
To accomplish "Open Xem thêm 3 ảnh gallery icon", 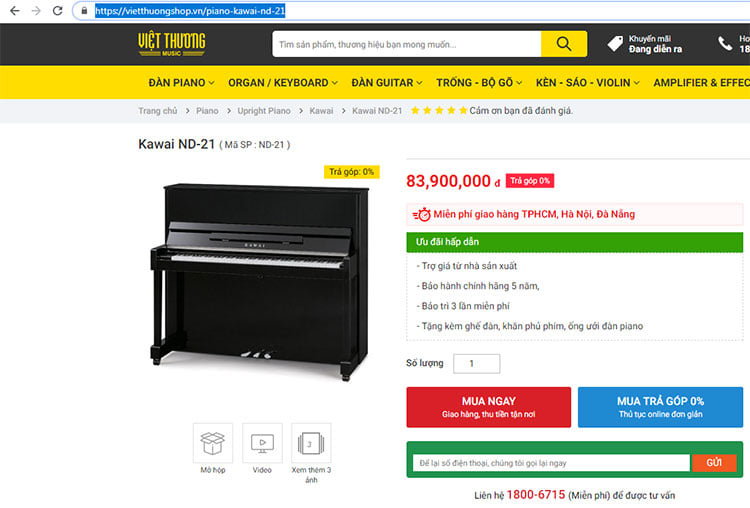I will pos(311,443).
